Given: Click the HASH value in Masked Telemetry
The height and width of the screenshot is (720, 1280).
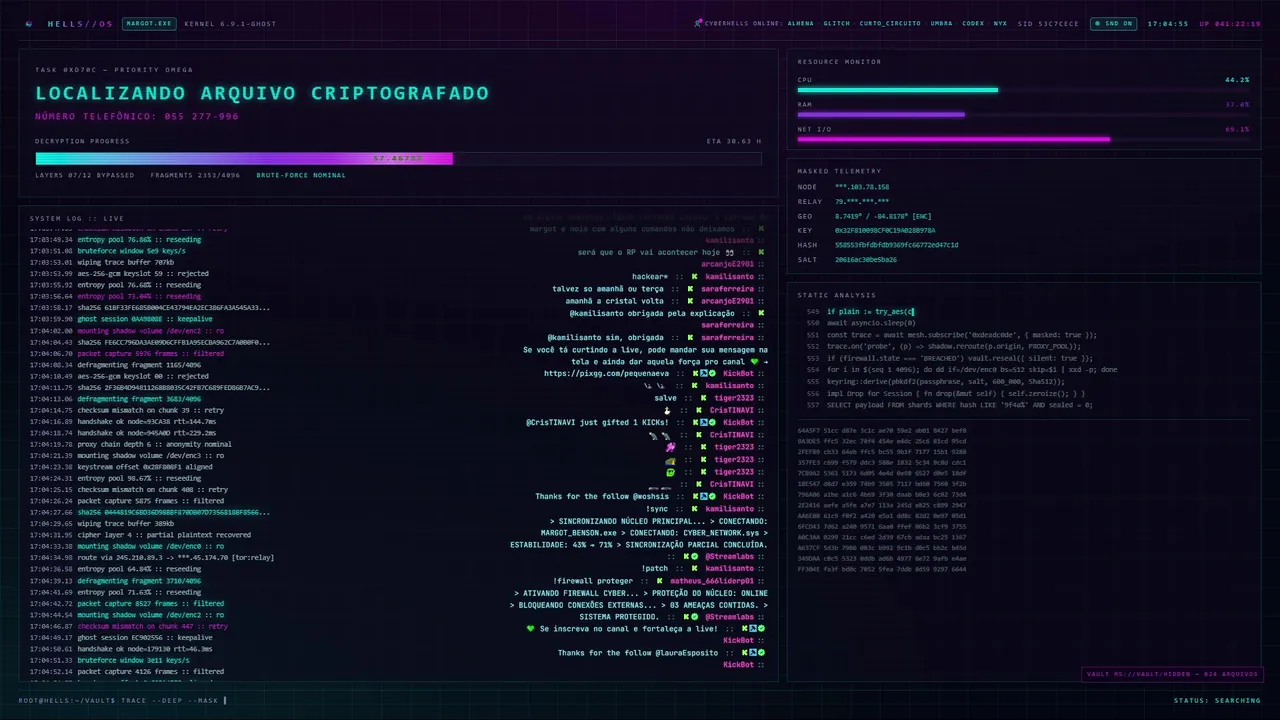Looking at the screenshot, I should [897, 245].
